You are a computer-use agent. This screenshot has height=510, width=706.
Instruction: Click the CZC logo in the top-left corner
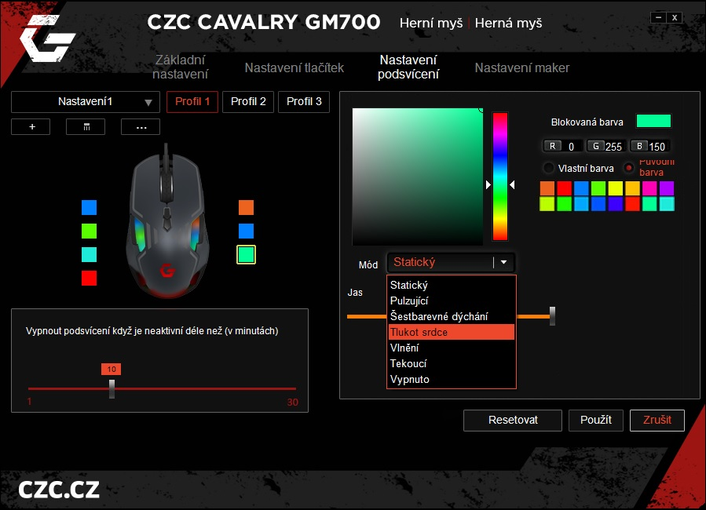(x=47, y=41)
